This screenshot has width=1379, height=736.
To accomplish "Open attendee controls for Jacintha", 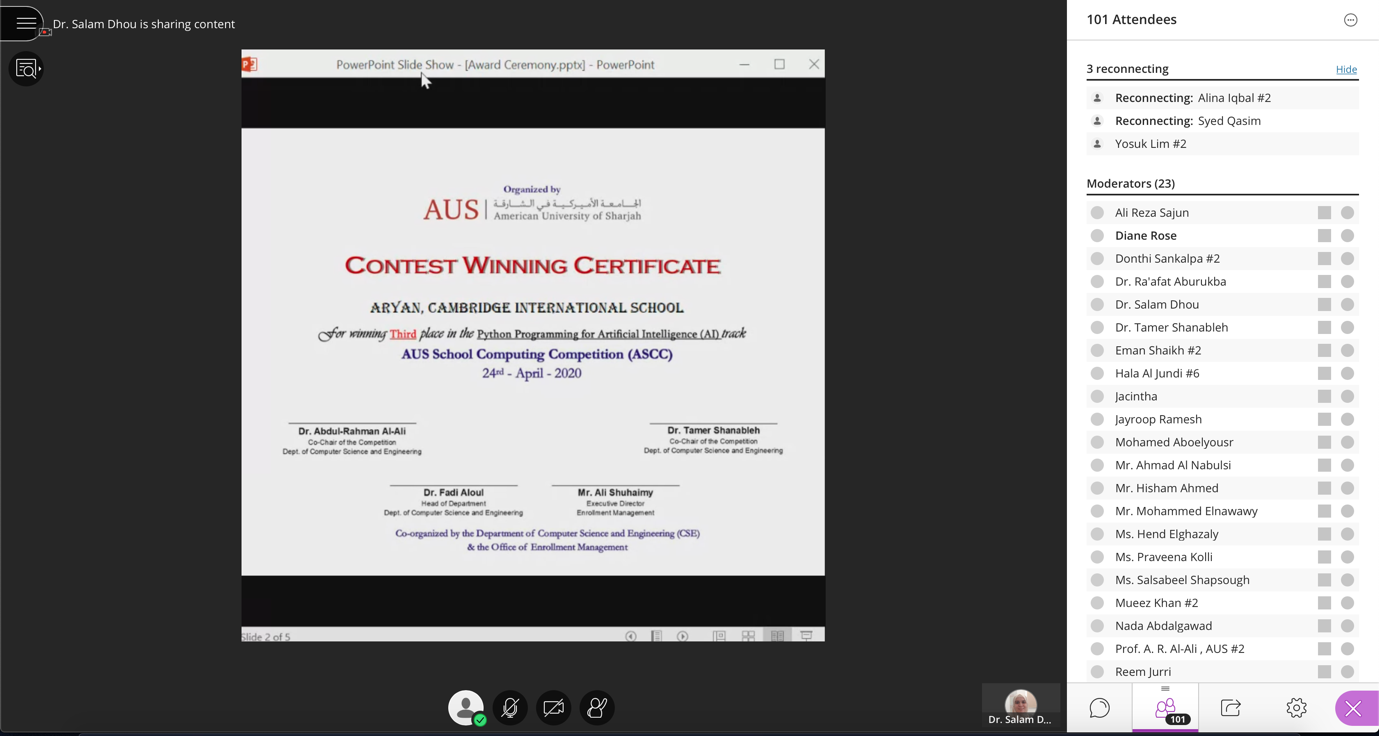I will (x=1347, y=397).
